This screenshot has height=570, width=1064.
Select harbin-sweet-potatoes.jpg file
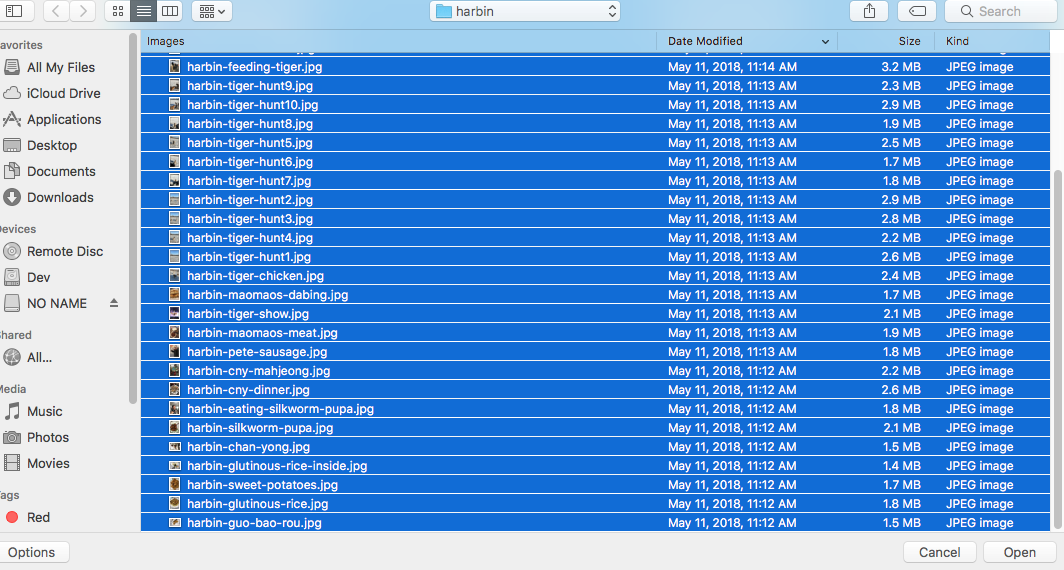[595, 484]
